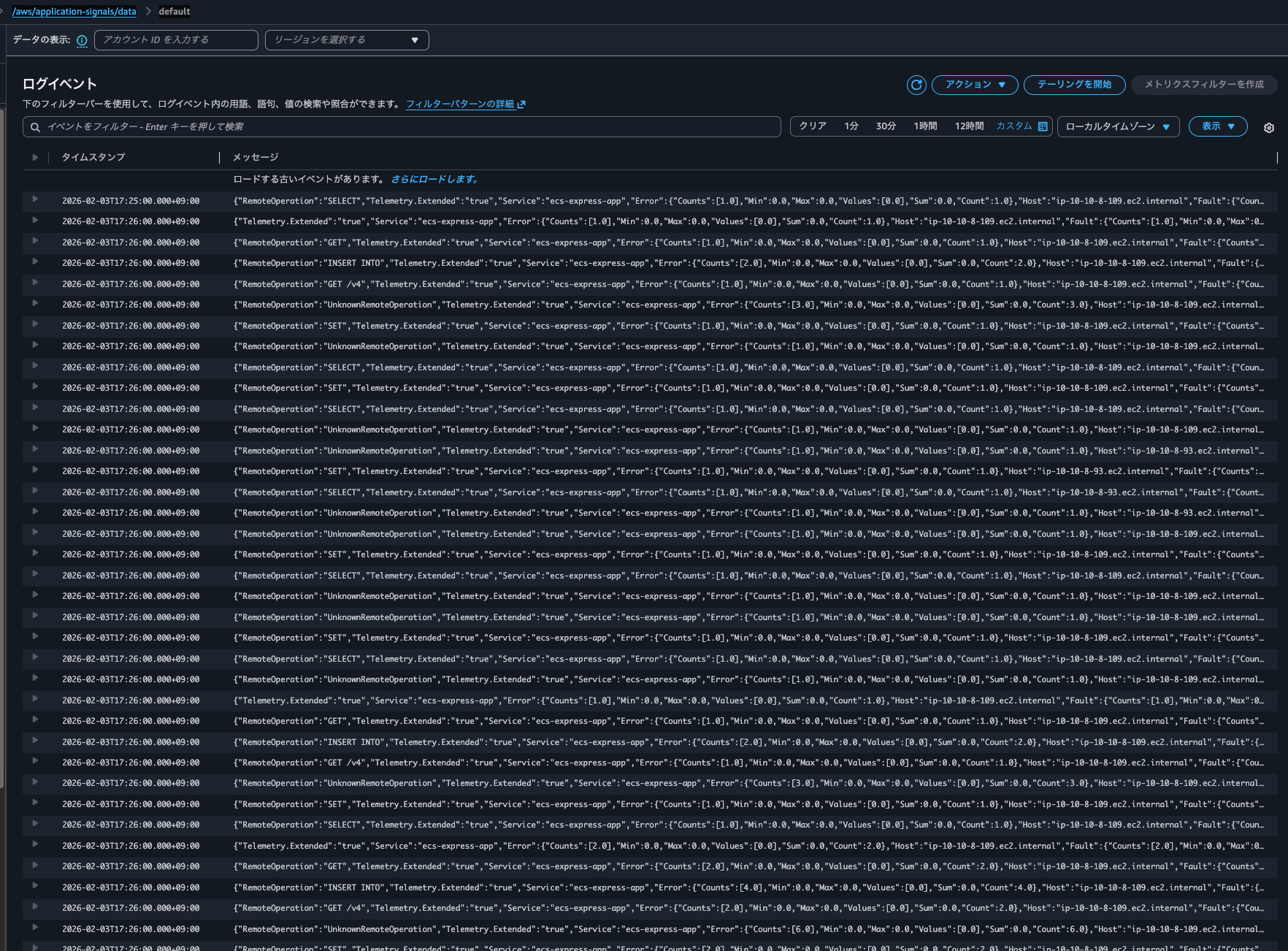Open the アクション menu
This screenshot has width=1288, height=951.
point(974,85)
